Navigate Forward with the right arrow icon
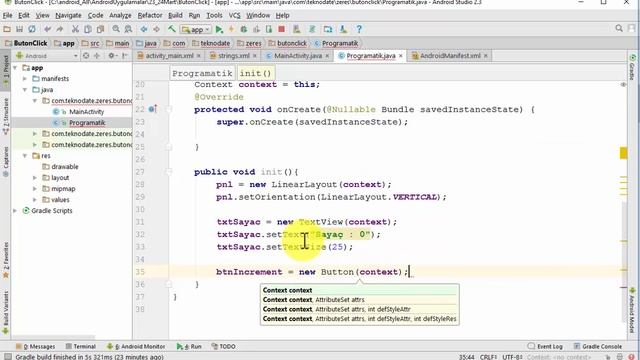The image size is (640, 360). [x=156, y=29]
